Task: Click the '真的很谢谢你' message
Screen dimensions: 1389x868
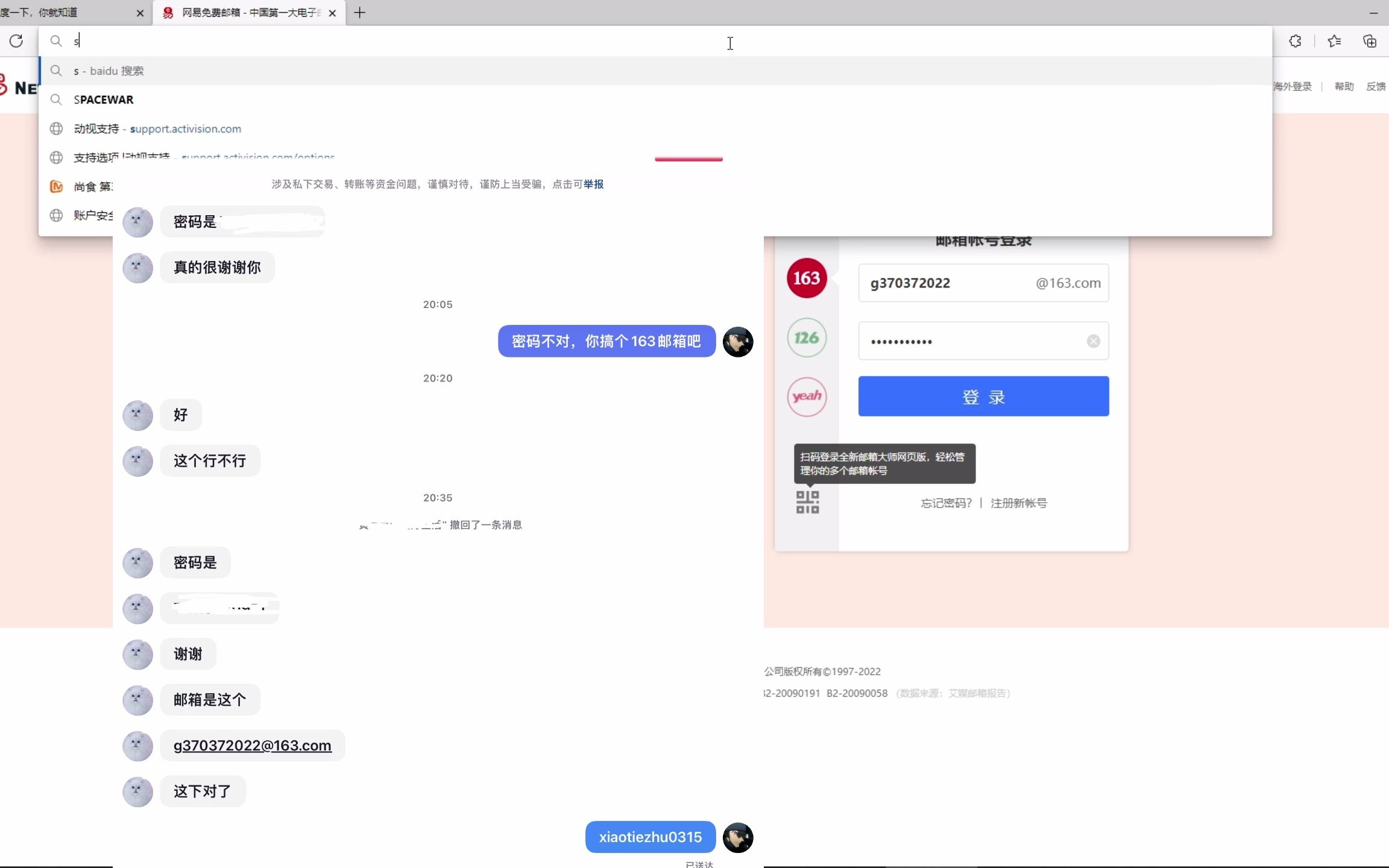Action: [x=217, y=268]
